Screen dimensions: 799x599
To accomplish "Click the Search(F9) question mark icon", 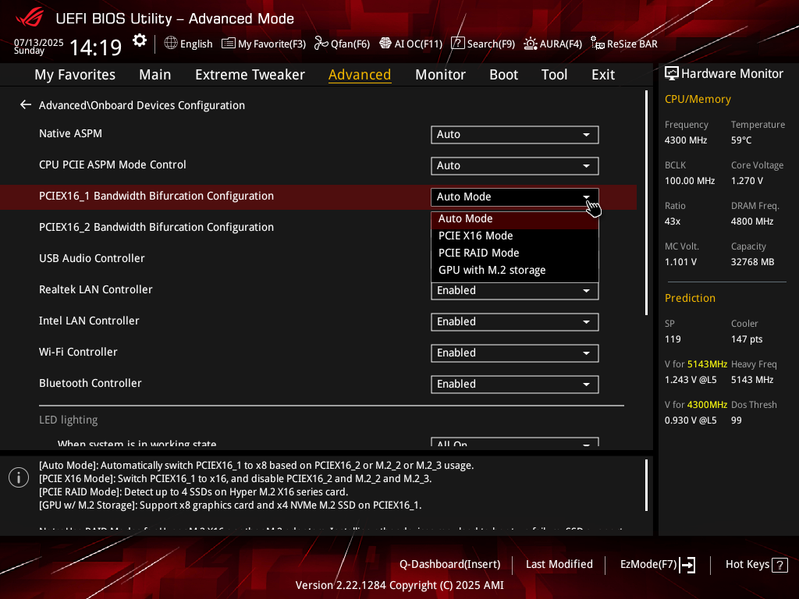I will pos(458,43).
